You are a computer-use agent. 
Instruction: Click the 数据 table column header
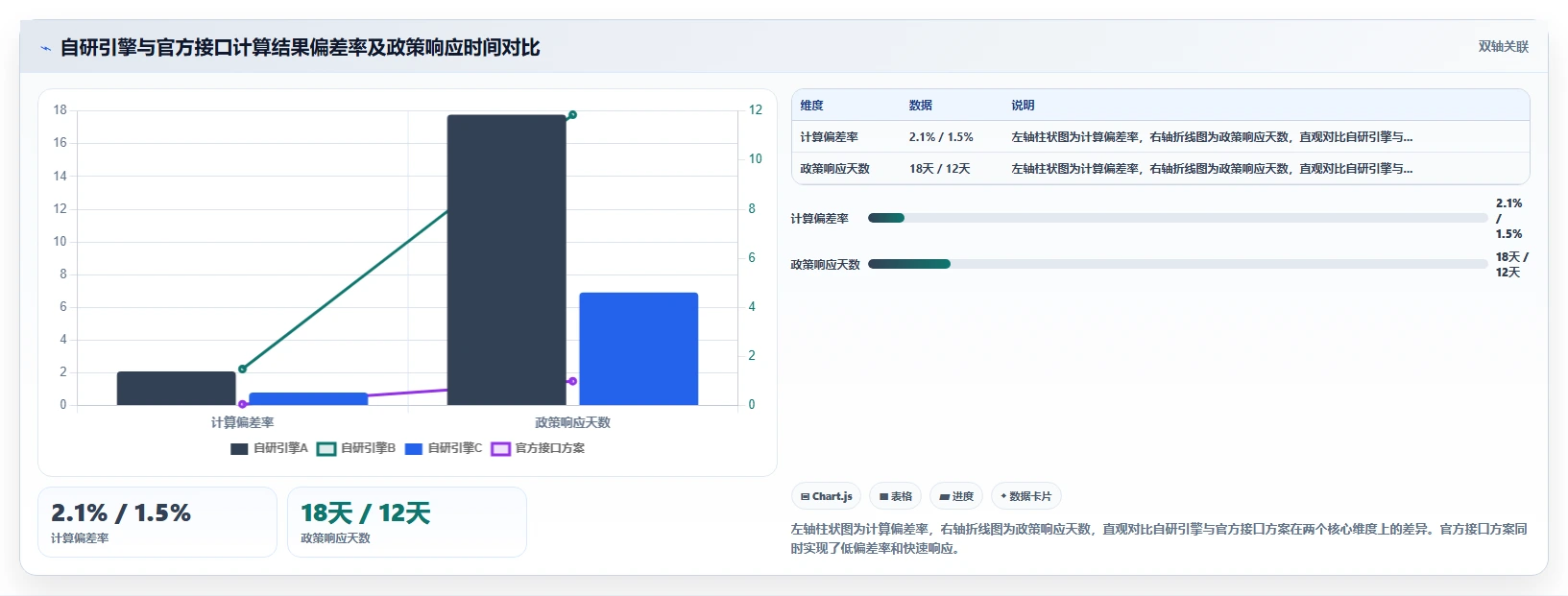point(921,106)
